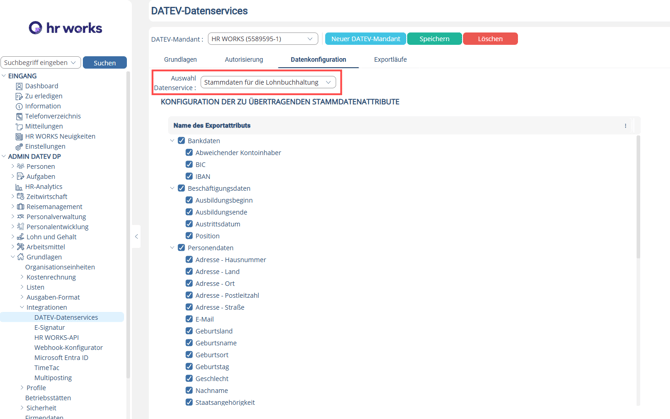Open Multiposting entry
The width and height of the screenshot is (670, 419).
53,378
